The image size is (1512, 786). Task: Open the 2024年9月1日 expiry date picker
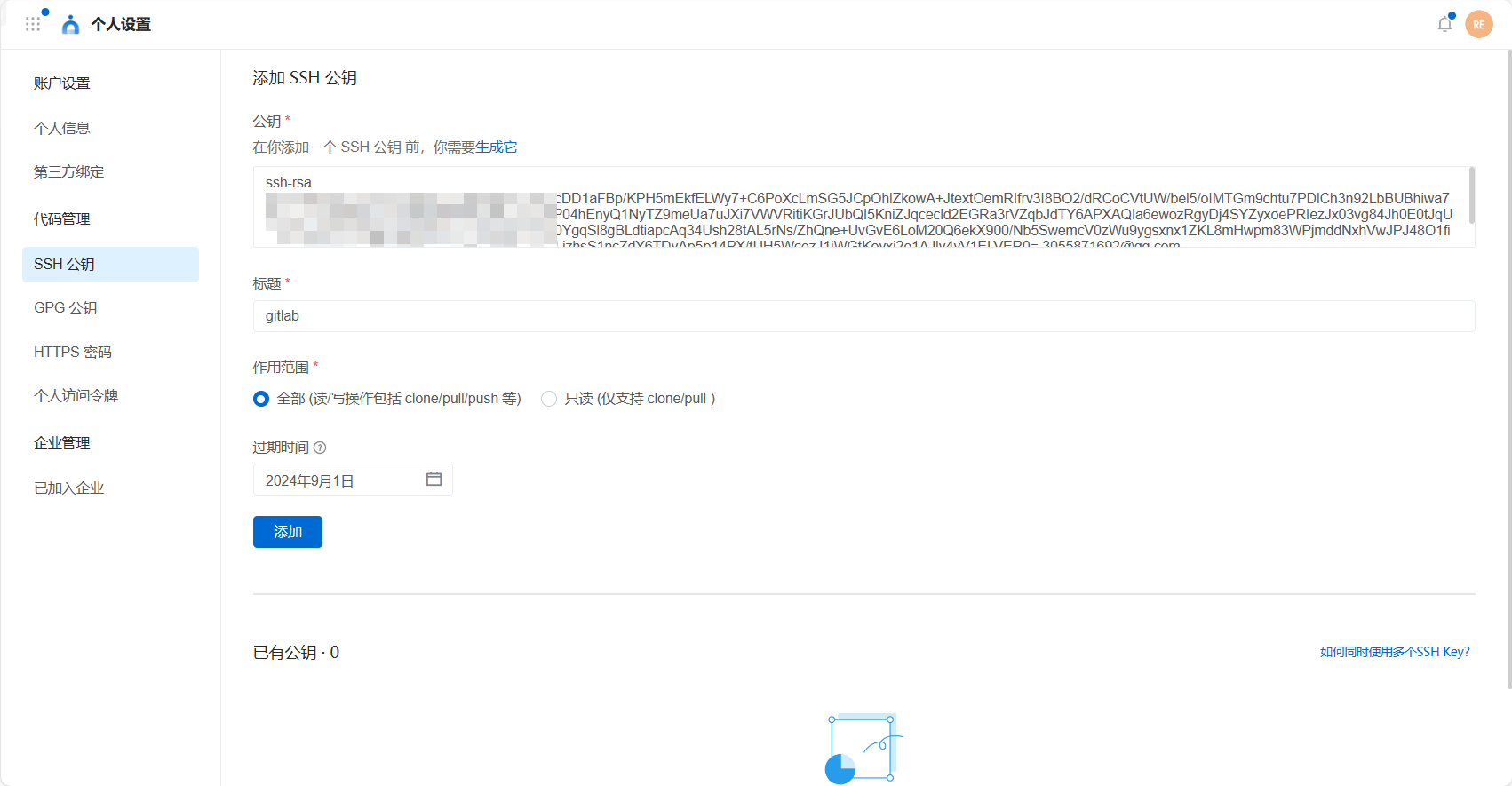(353, 480)
